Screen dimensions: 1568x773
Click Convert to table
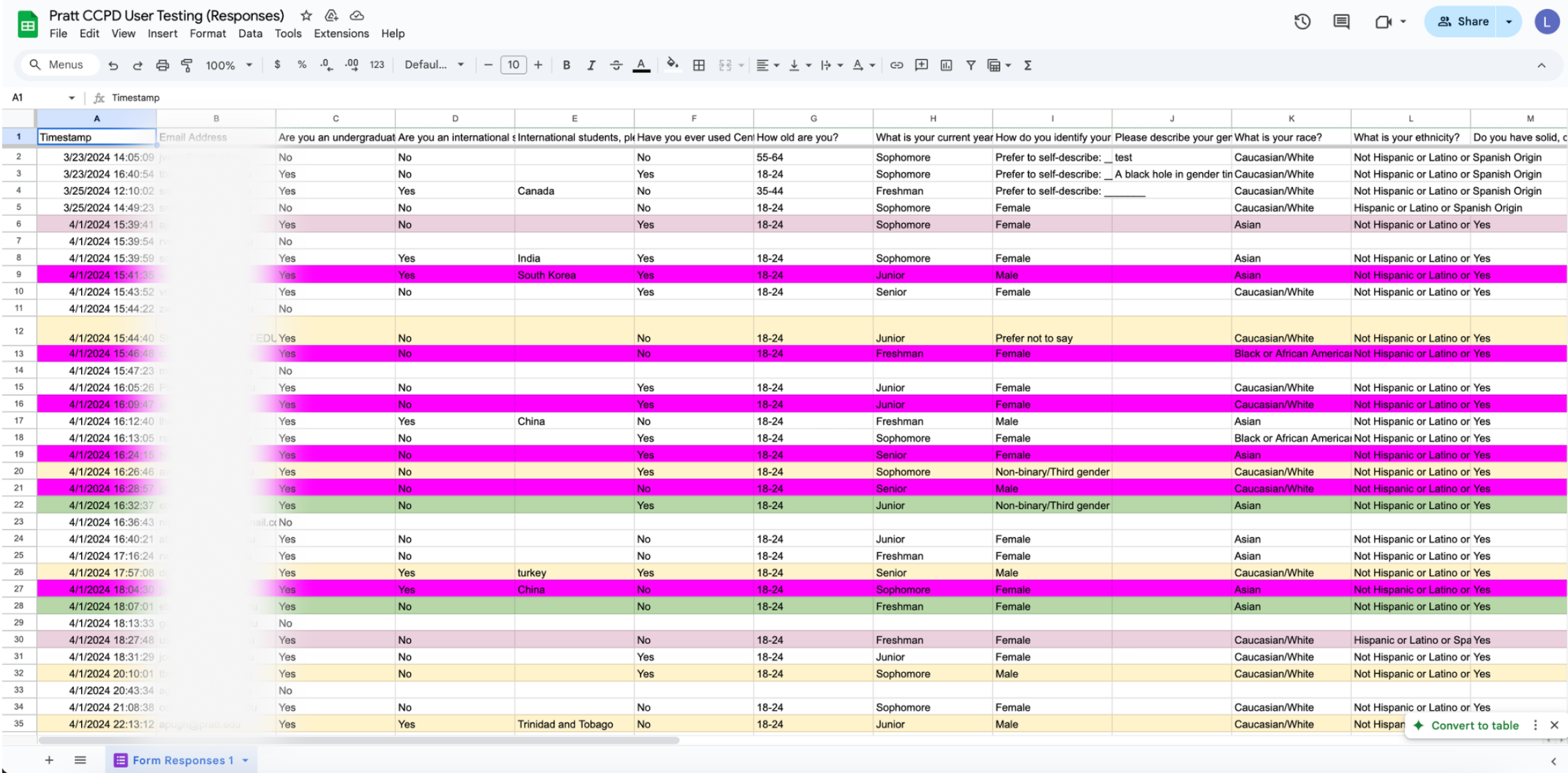[x=1474, y=725]
